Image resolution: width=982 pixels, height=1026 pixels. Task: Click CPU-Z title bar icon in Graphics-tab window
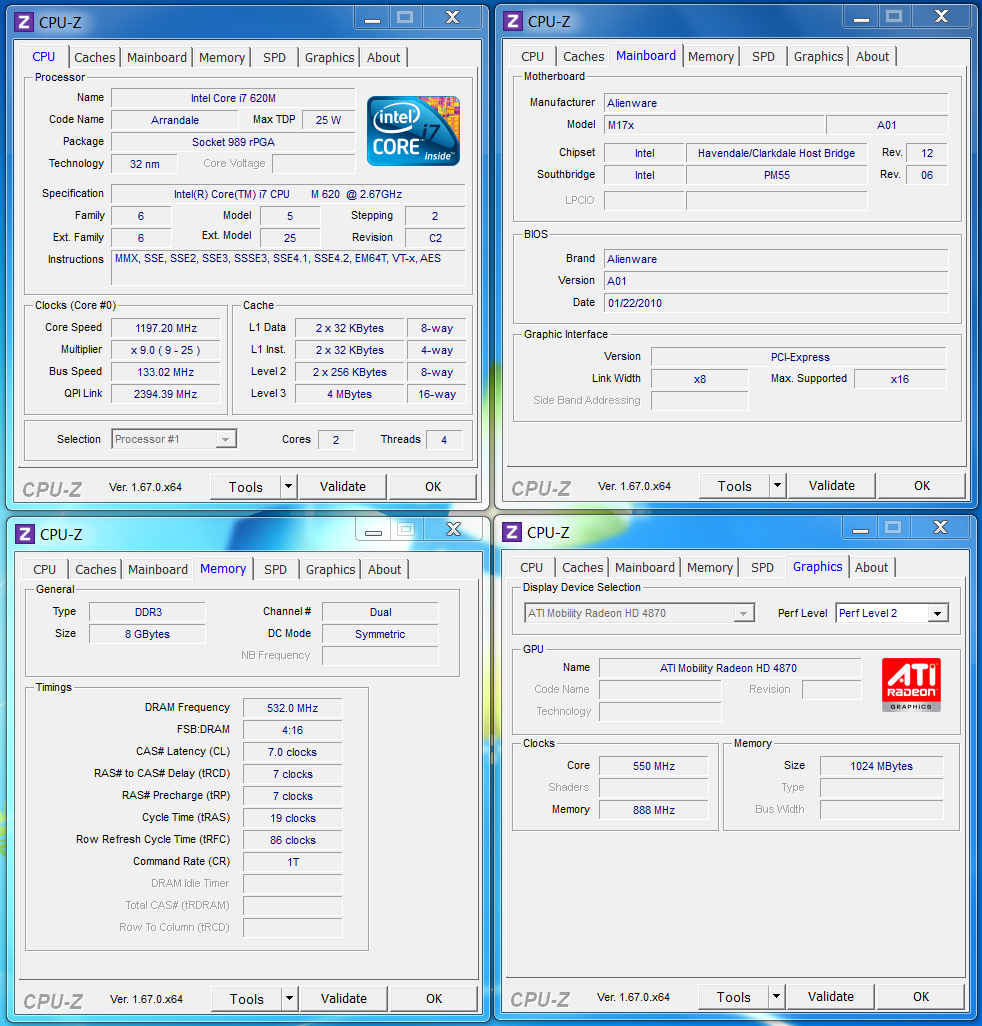coord(512,532)
